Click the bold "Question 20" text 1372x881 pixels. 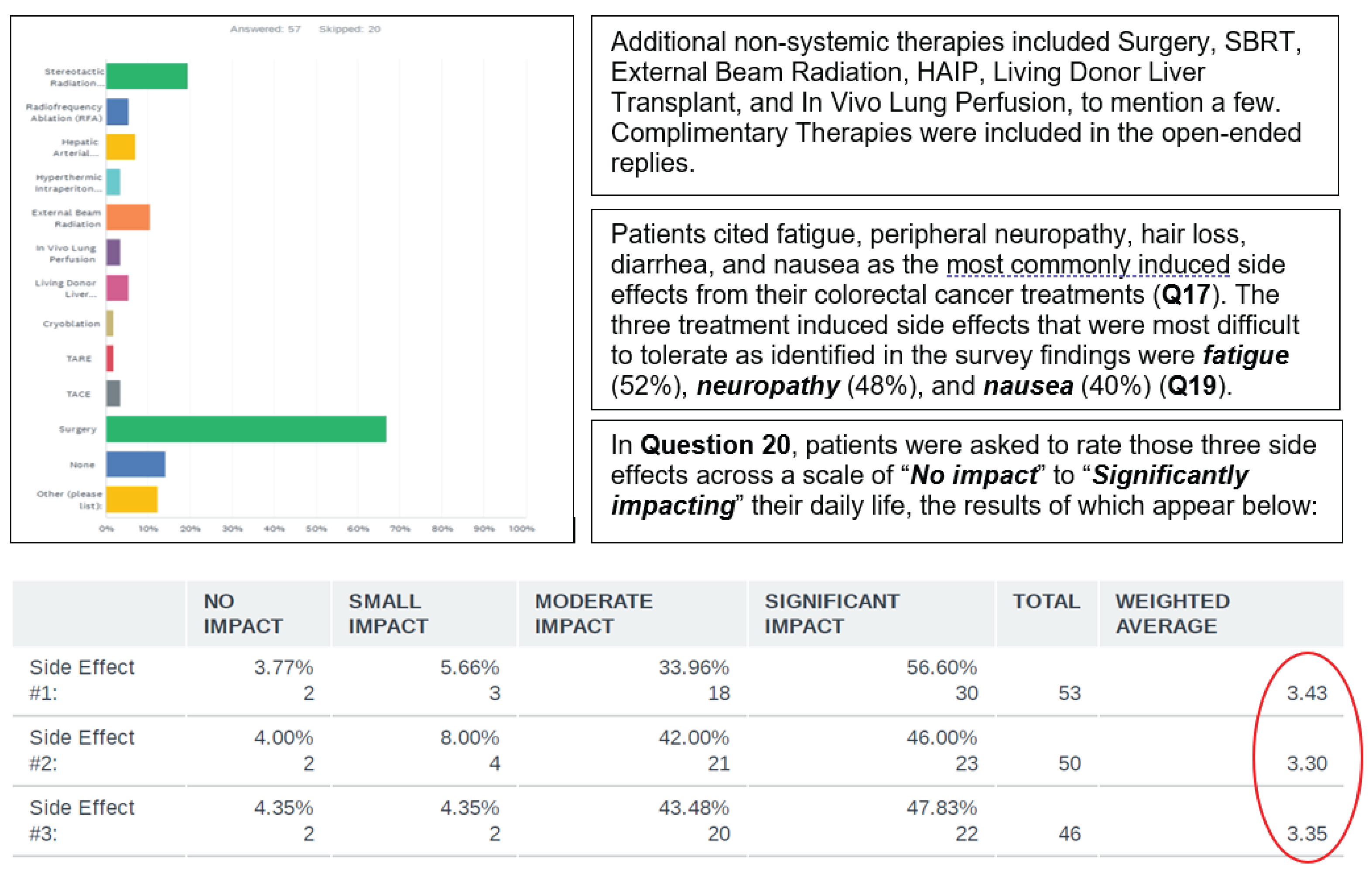coord(715,445)
